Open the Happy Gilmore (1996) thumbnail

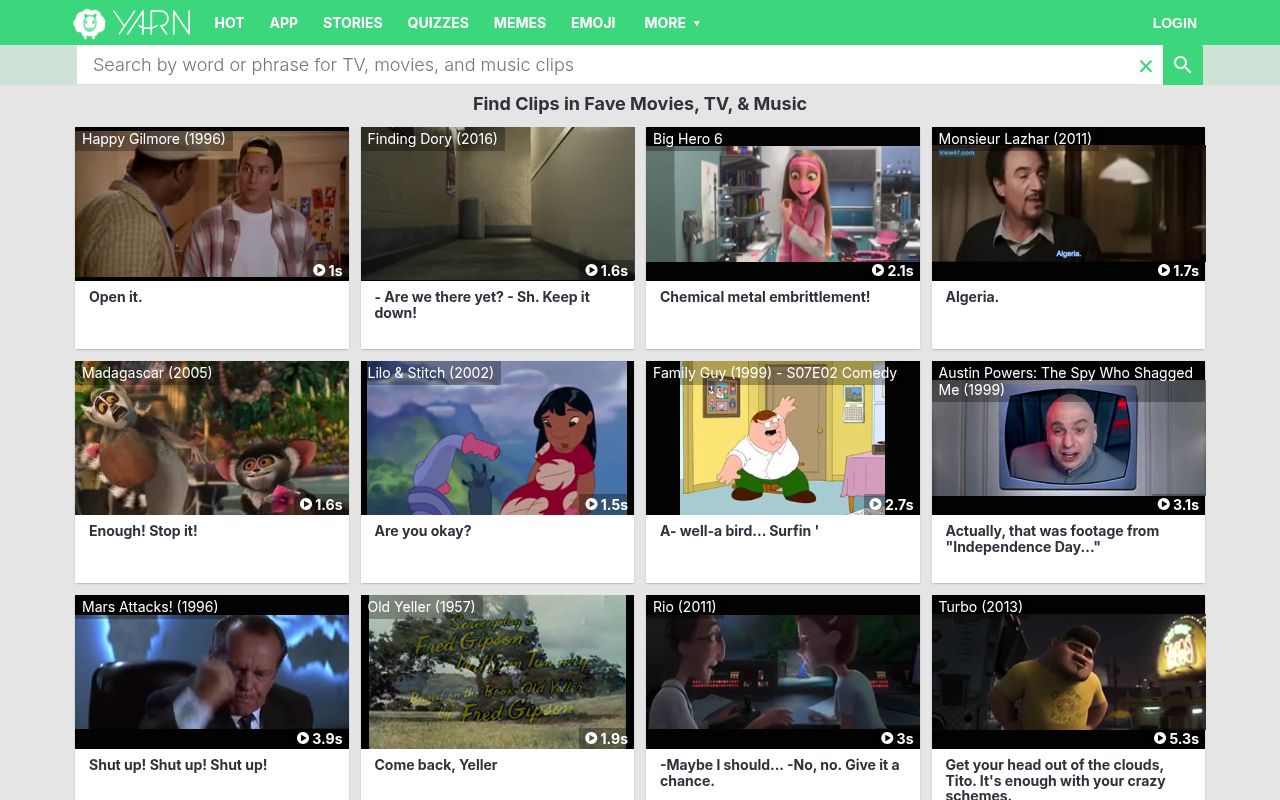point(212,204)
